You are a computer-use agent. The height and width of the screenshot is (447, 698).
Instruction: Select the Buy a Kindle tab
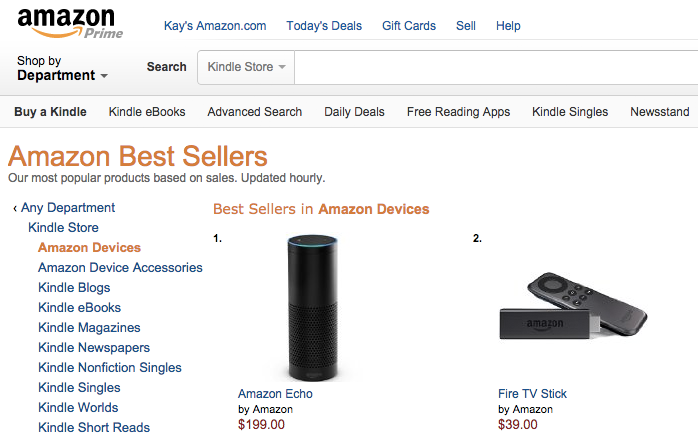[50, 112]
